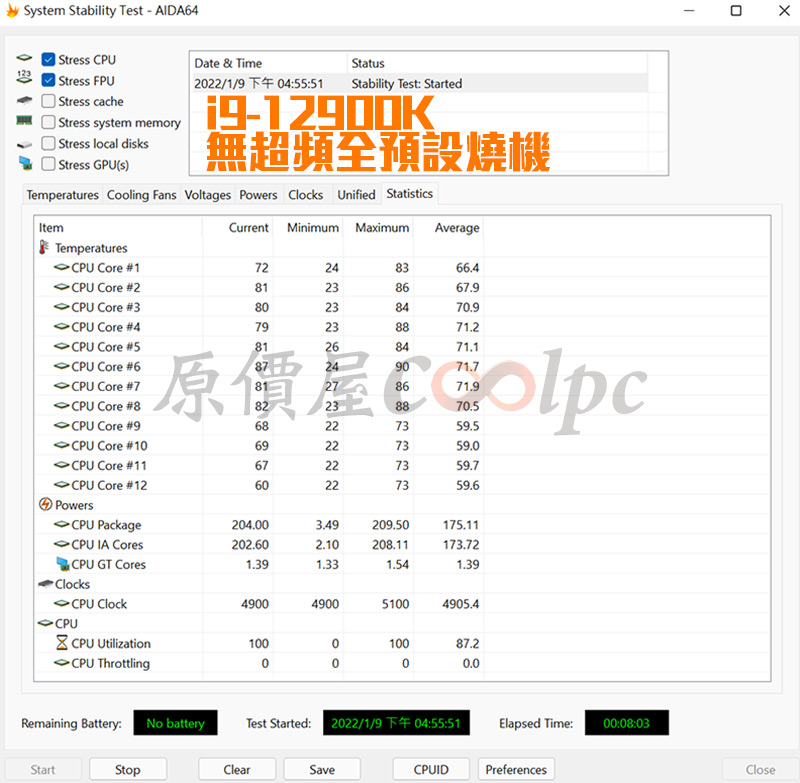Click the chip icon of CPU Clock
Screen dimensions: 800x783
click(62, 603)
